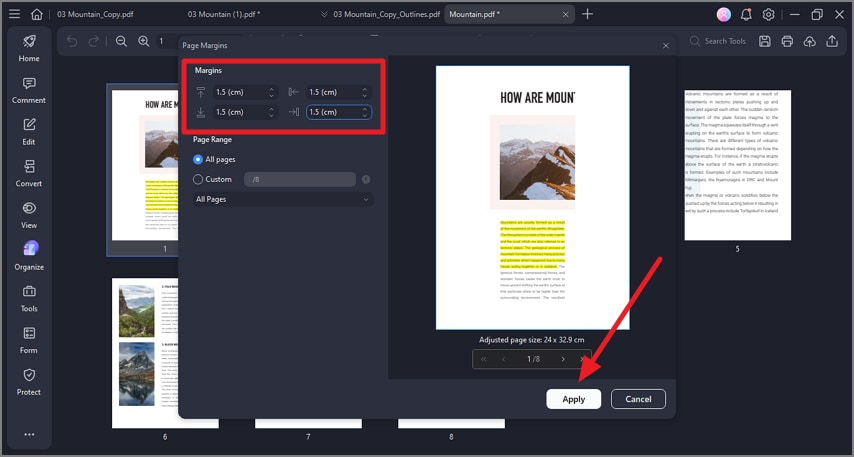The height and width of the screenshot is (457, 854).
Task: Open Tools in the left sidebar
Action: coord(29,299)
